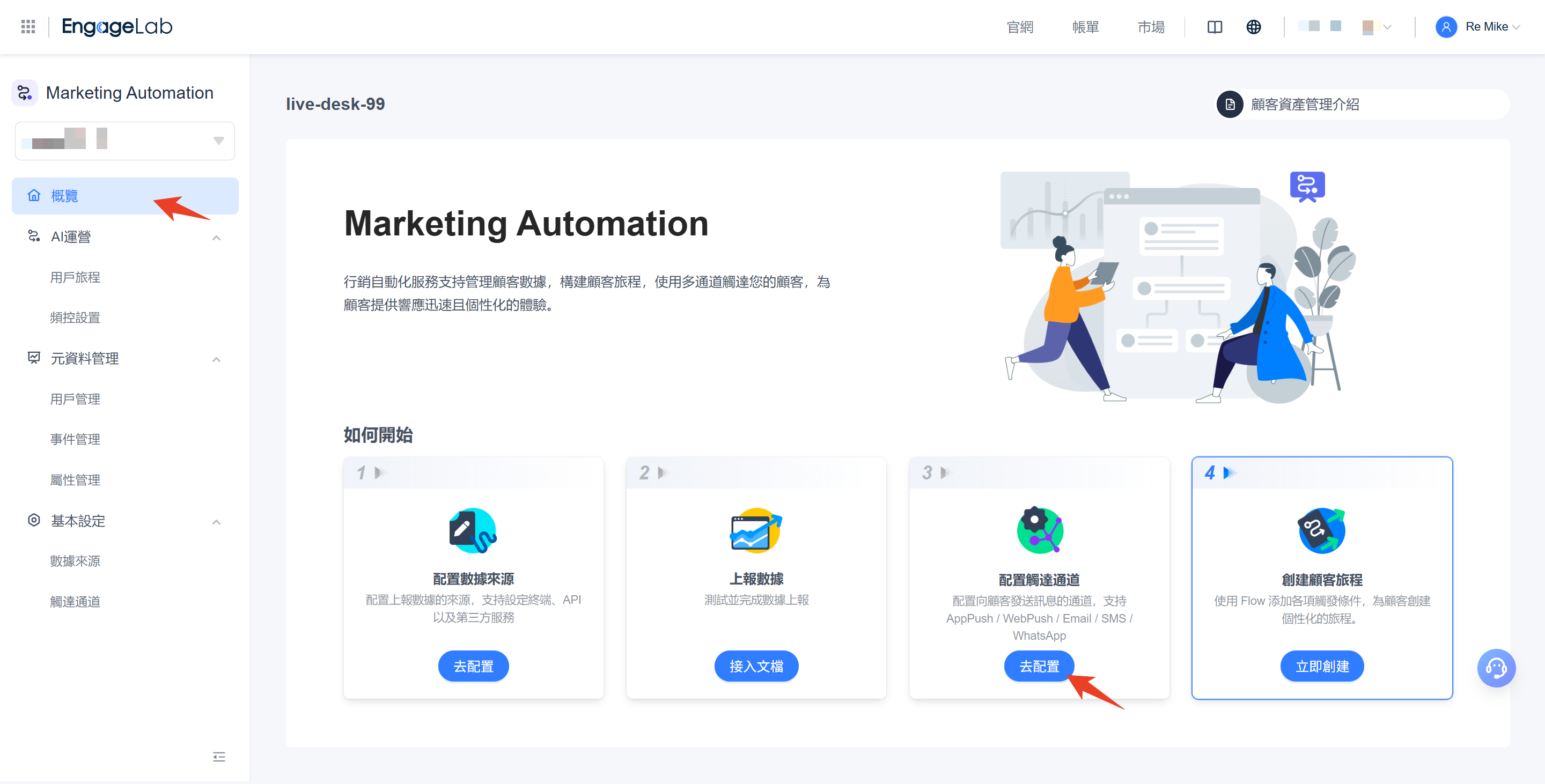Click the Marketing Automation sidebar logo icon

(25, 93)
